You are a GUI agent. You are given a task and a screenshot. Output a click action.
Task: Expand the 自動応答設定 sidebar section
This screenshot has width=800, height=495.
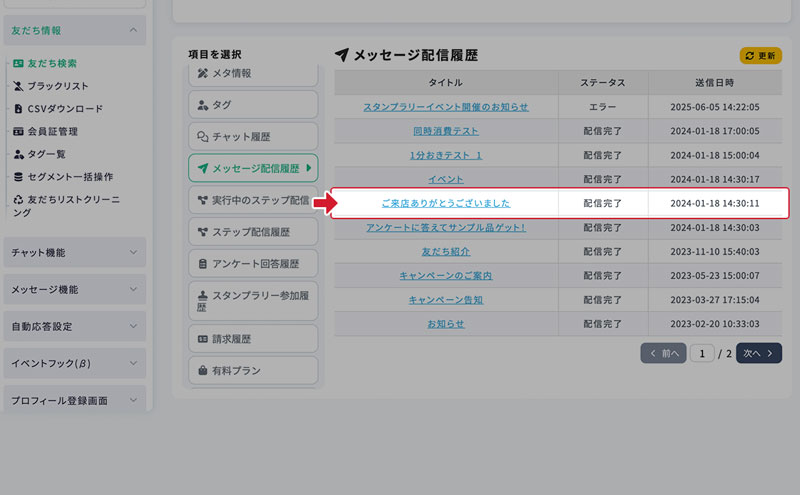pyautogui.click(x=134, y=327)
